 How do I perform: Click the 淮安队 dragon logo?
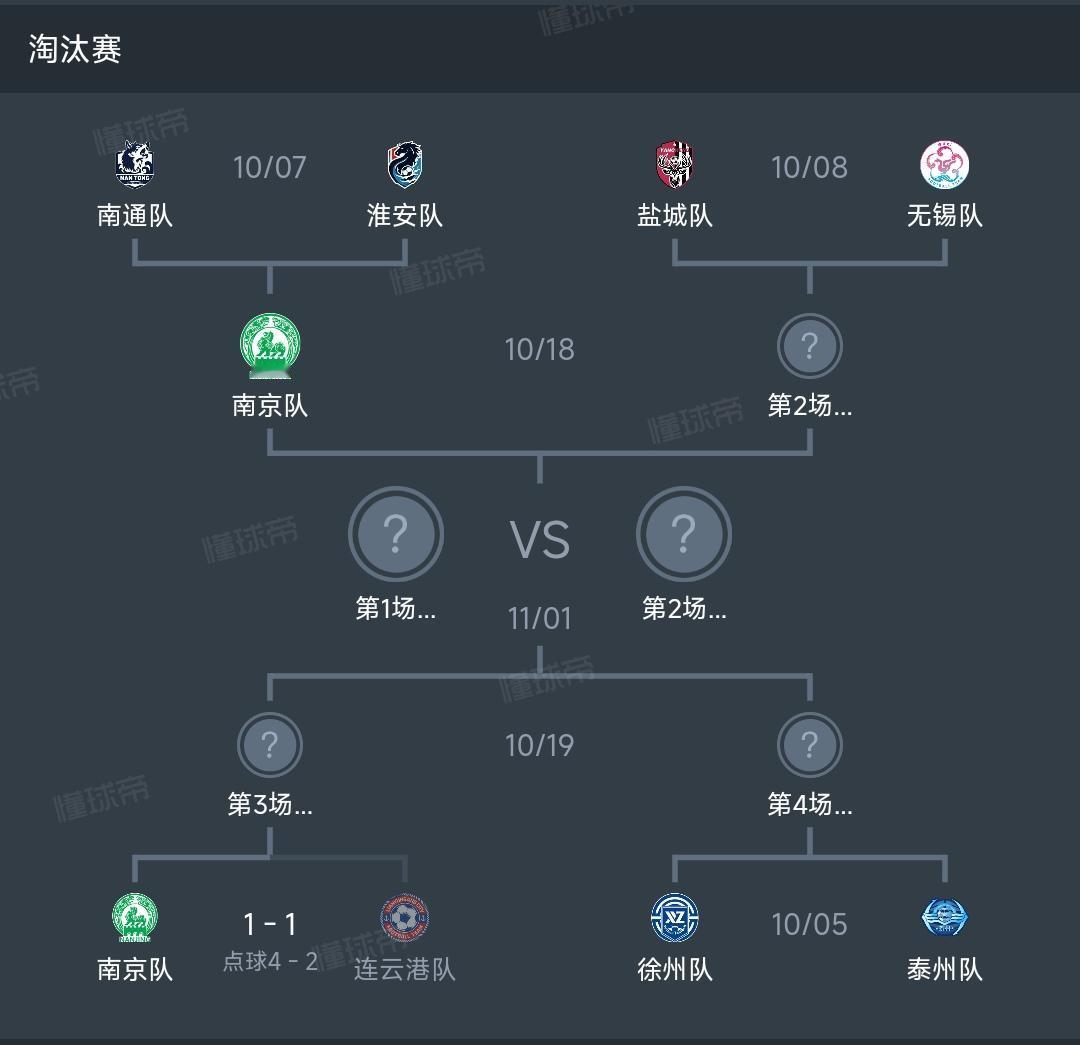[x=405, y=165]
